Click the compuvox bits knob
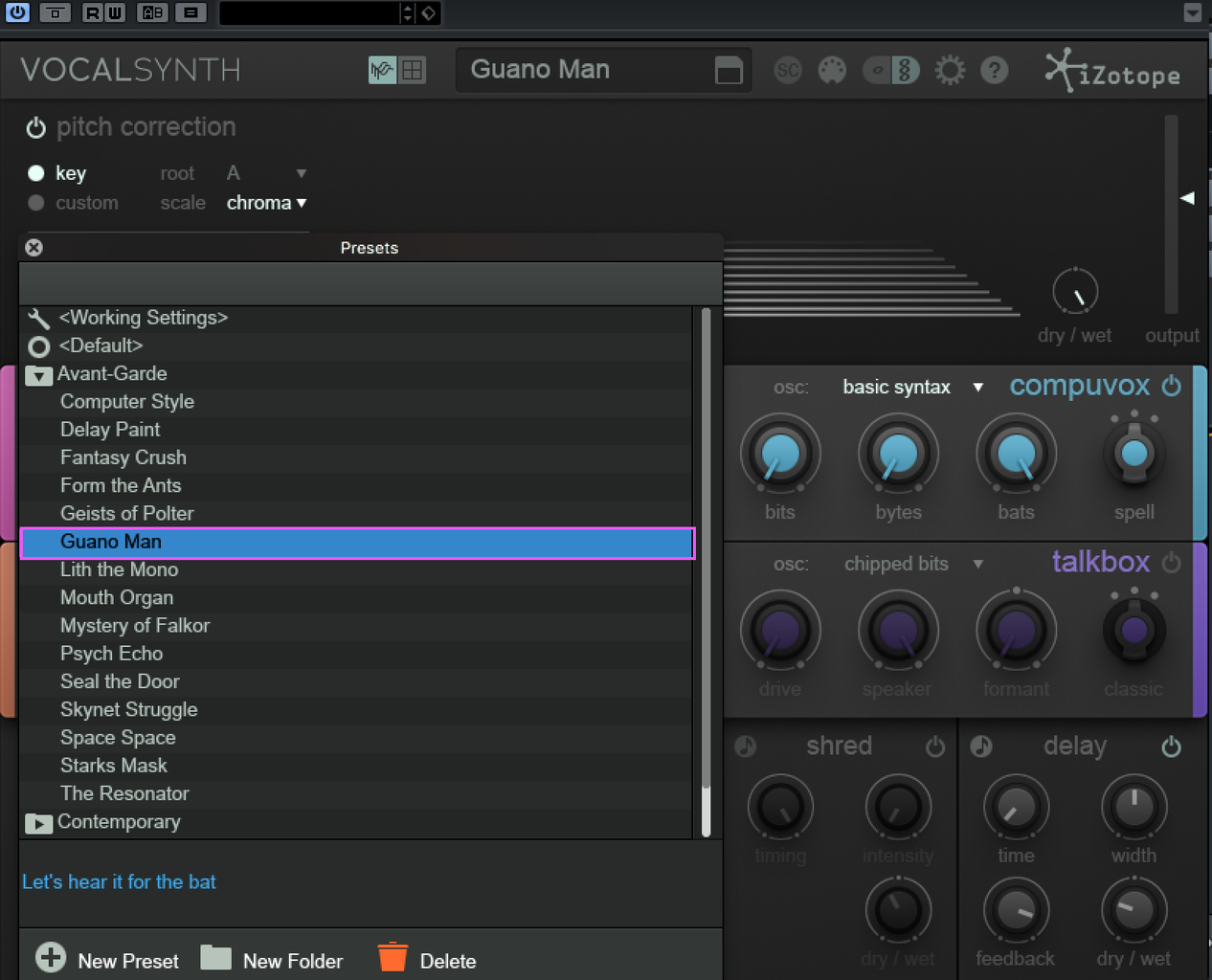Screen dimensions: 1212x980 pos(780,454)
